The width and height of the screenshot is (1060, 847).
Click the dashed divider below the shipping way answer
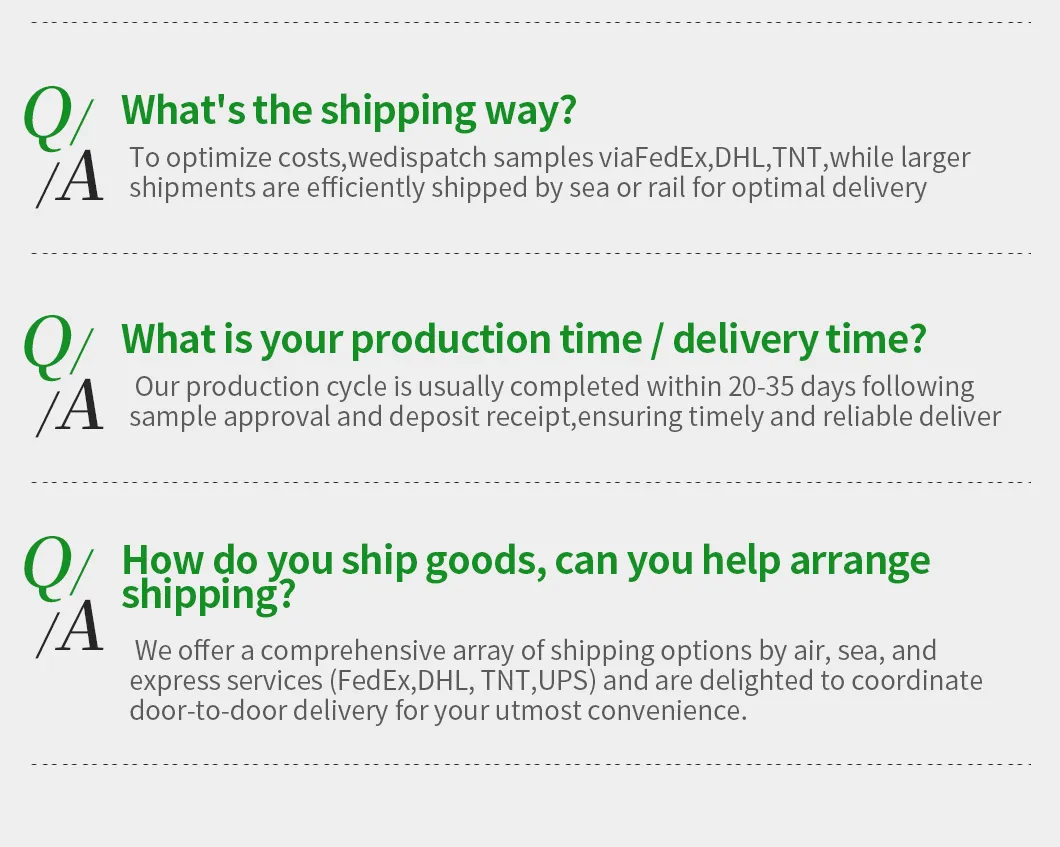click(530, 254)
